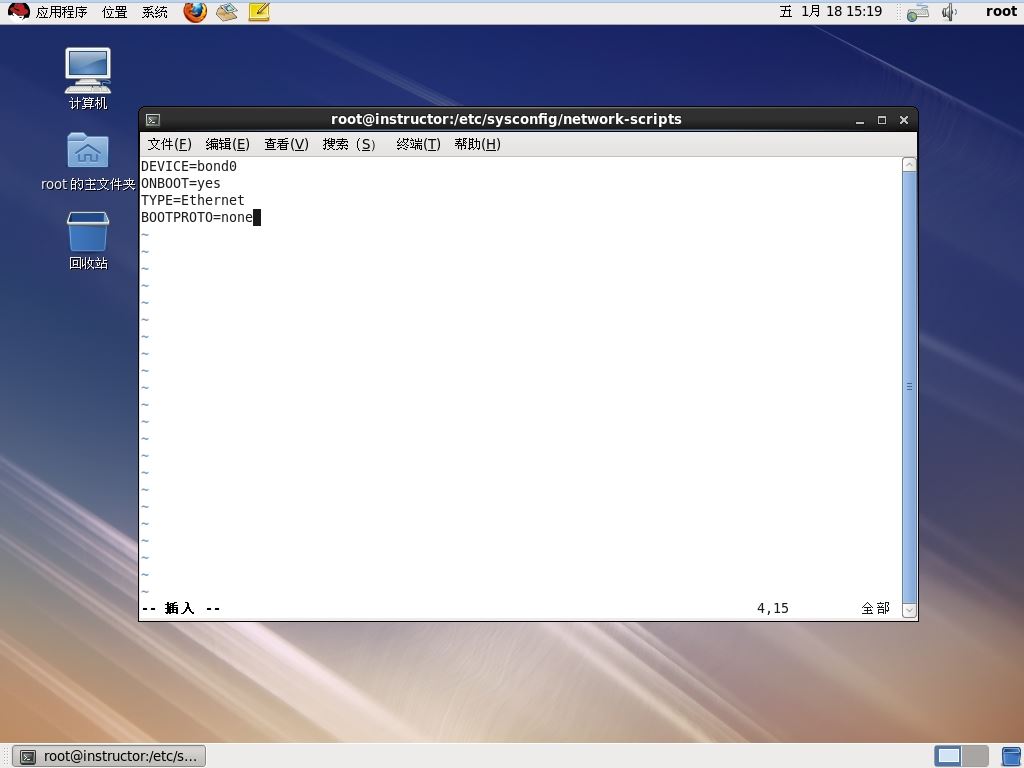Screen dimensions: 1024x768
Task: Close the terminal window
Action: coord(904,120)
